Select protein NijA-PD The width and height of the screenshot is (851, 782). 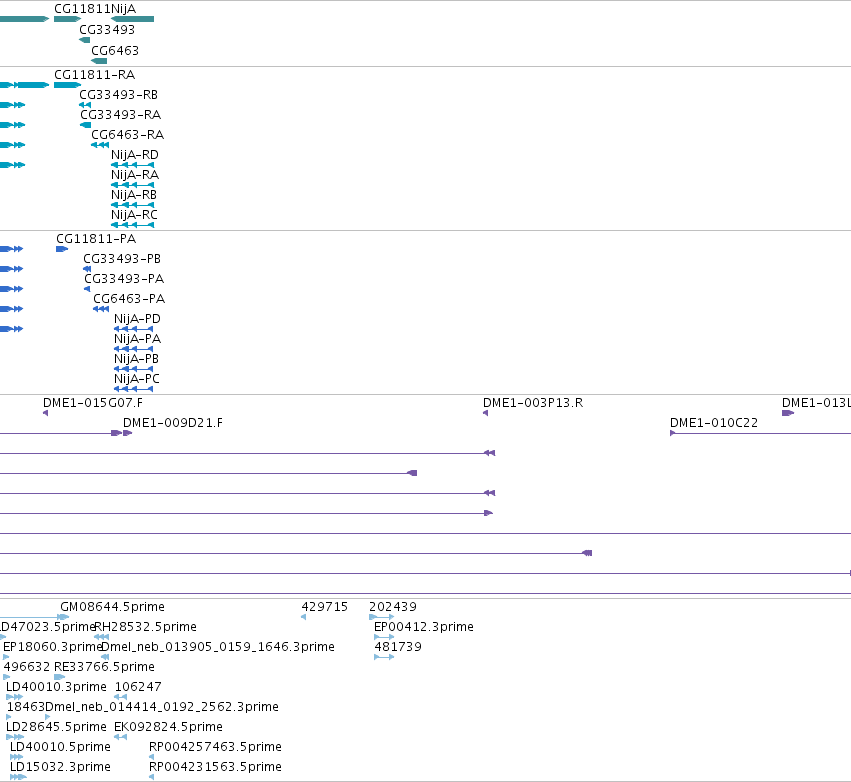tap(134, 329)
